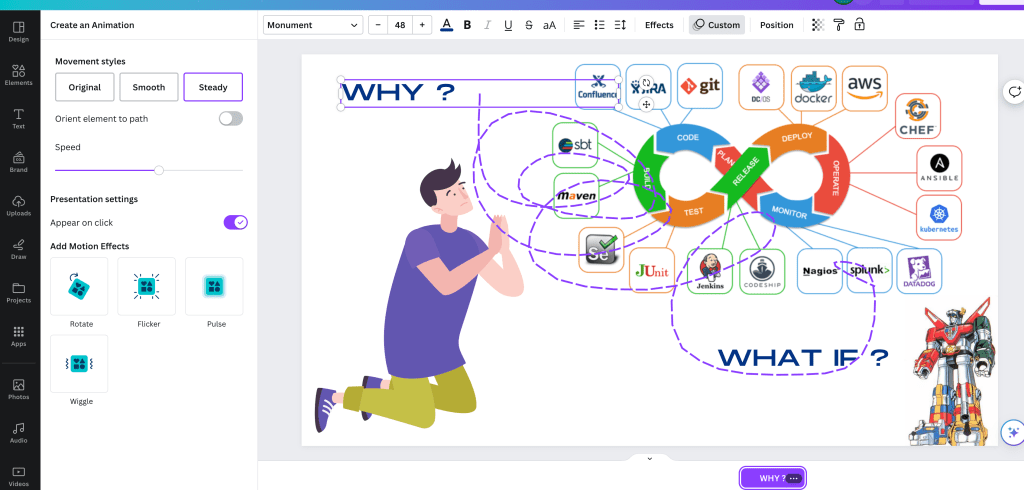Increase font size with plus button
1024x490 pixels.
pyautogui.click(x=422, y=25)
